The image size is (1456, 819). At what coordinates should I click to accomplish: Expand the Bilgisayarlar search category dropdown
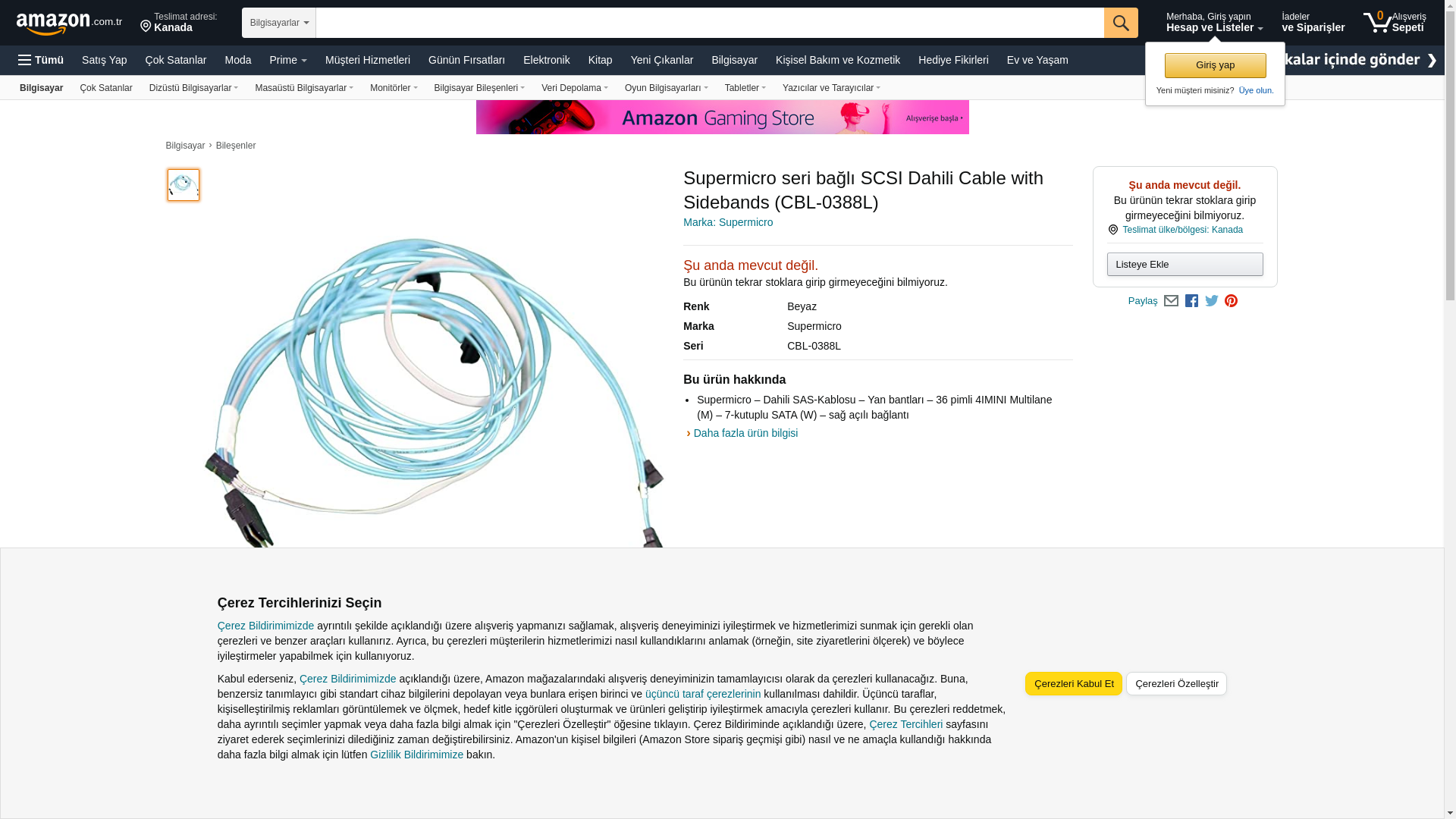pyautogui.click(x=279, y=23)
